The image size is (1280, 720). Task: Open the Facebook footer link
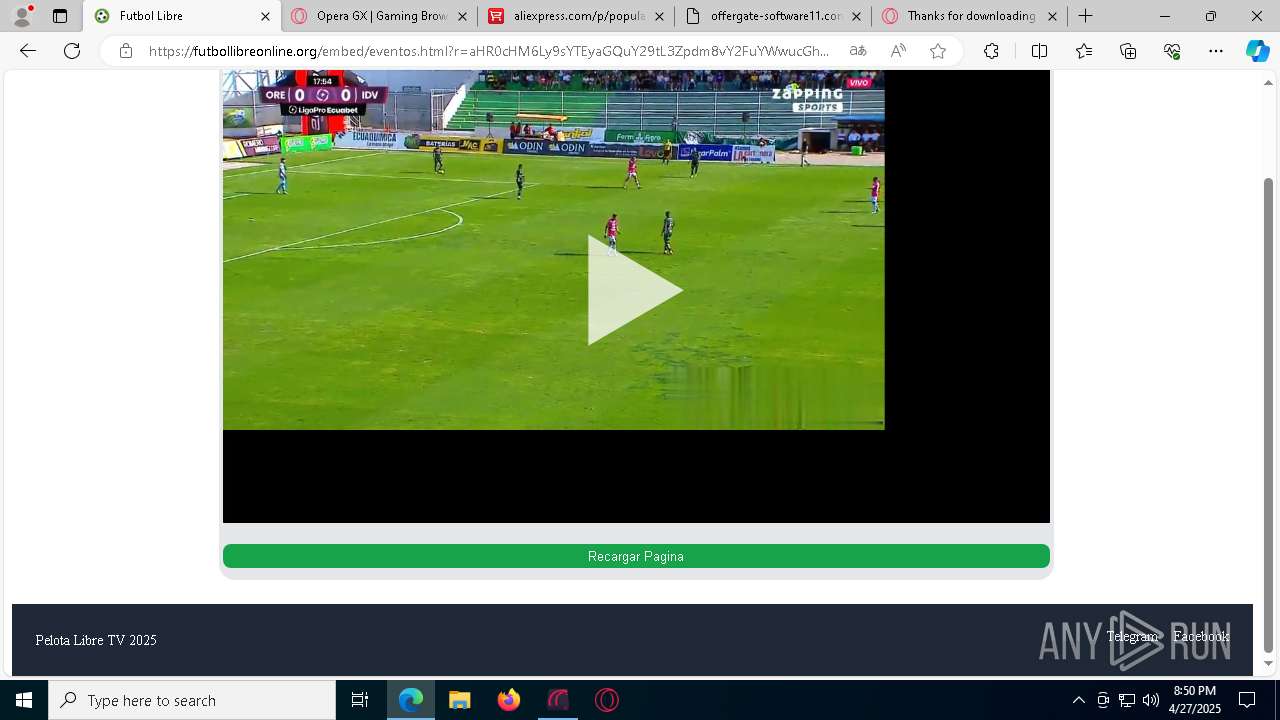click(1201, 637)
